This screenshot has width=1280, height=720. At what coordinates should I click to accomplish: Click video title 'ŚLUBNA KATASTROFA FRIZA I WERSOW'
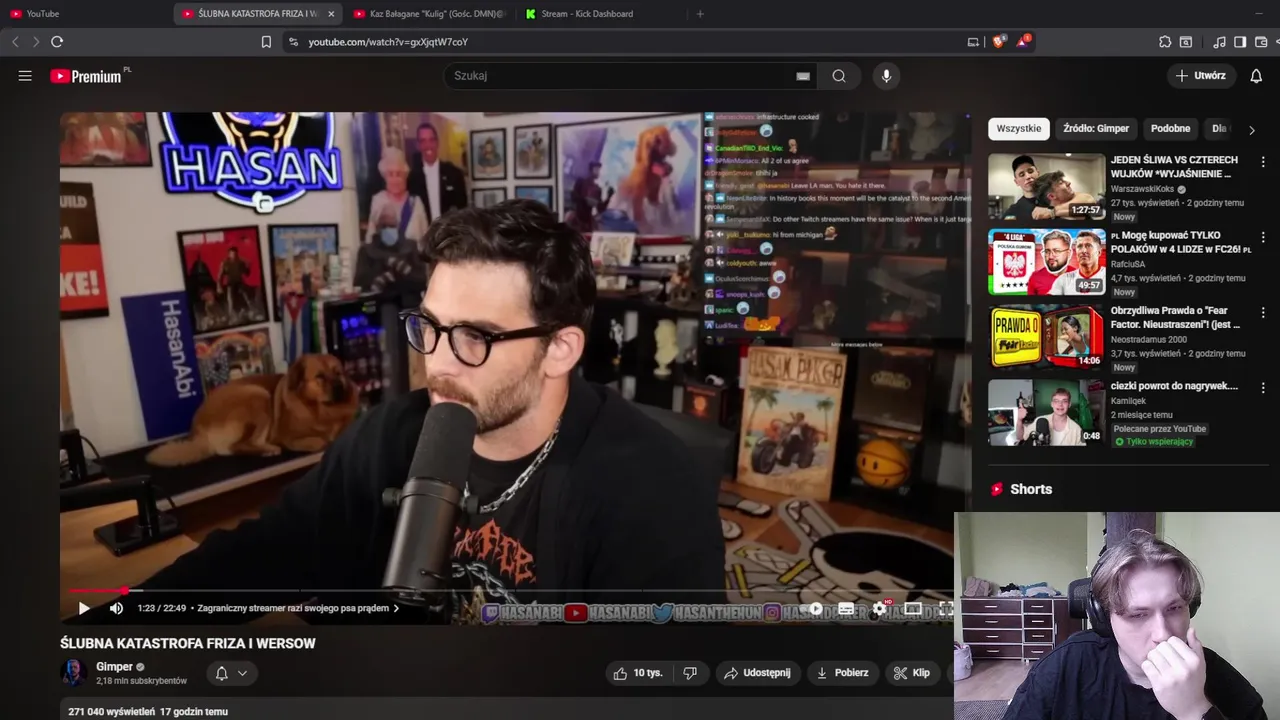188,643
